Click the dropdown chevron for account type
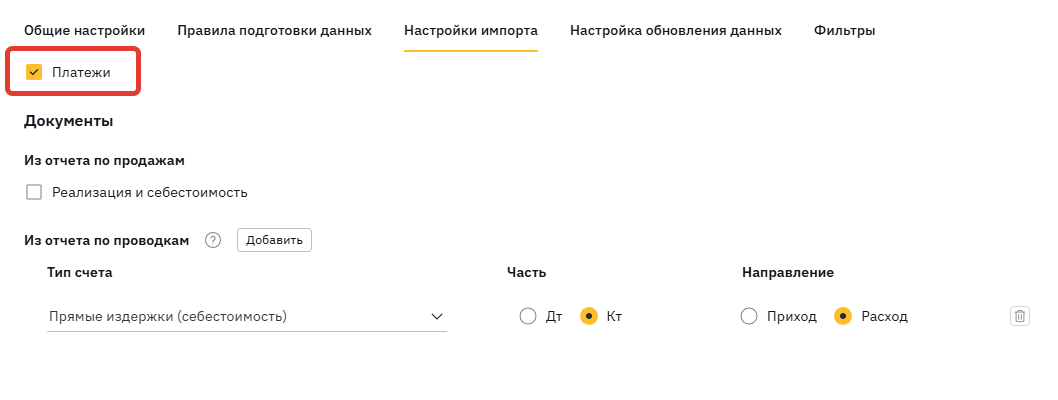1058x400 pixels. click(x=437, y=317)
